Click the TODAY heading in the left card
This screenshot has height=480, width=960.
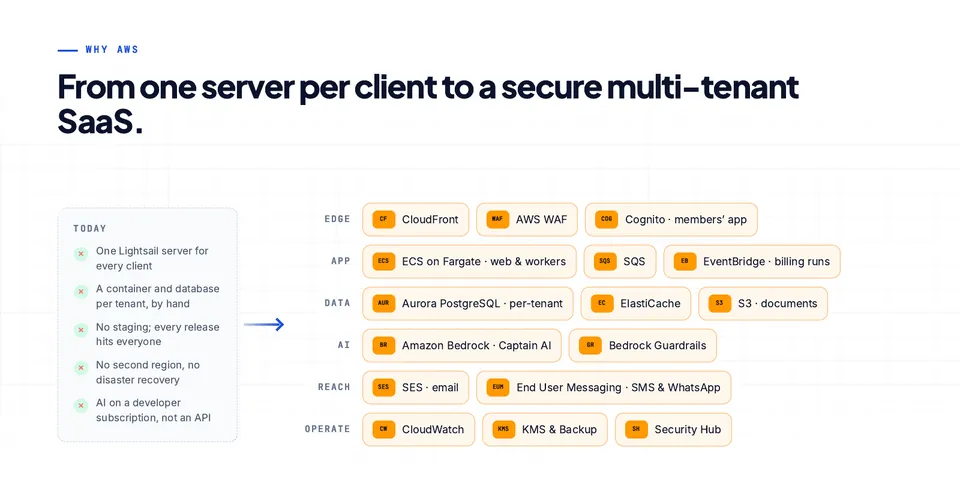90,228
